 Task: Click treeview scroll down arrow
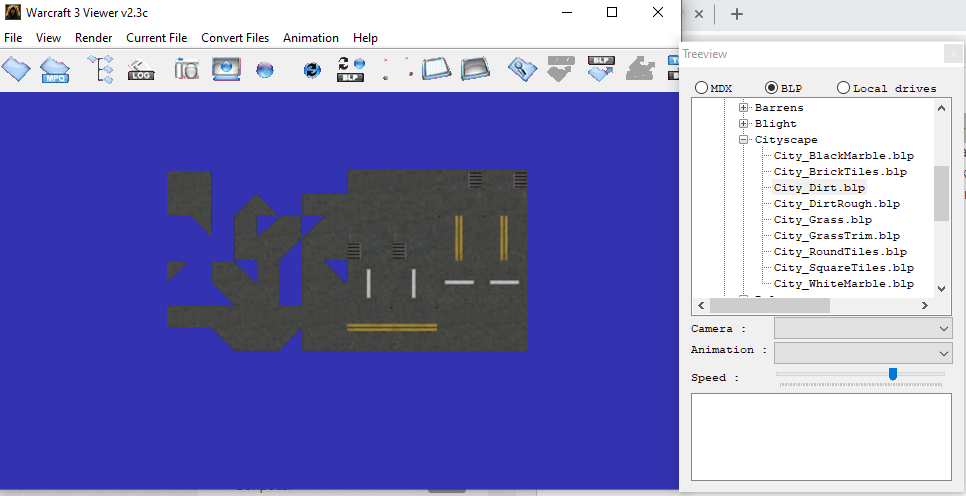[941, 288]
